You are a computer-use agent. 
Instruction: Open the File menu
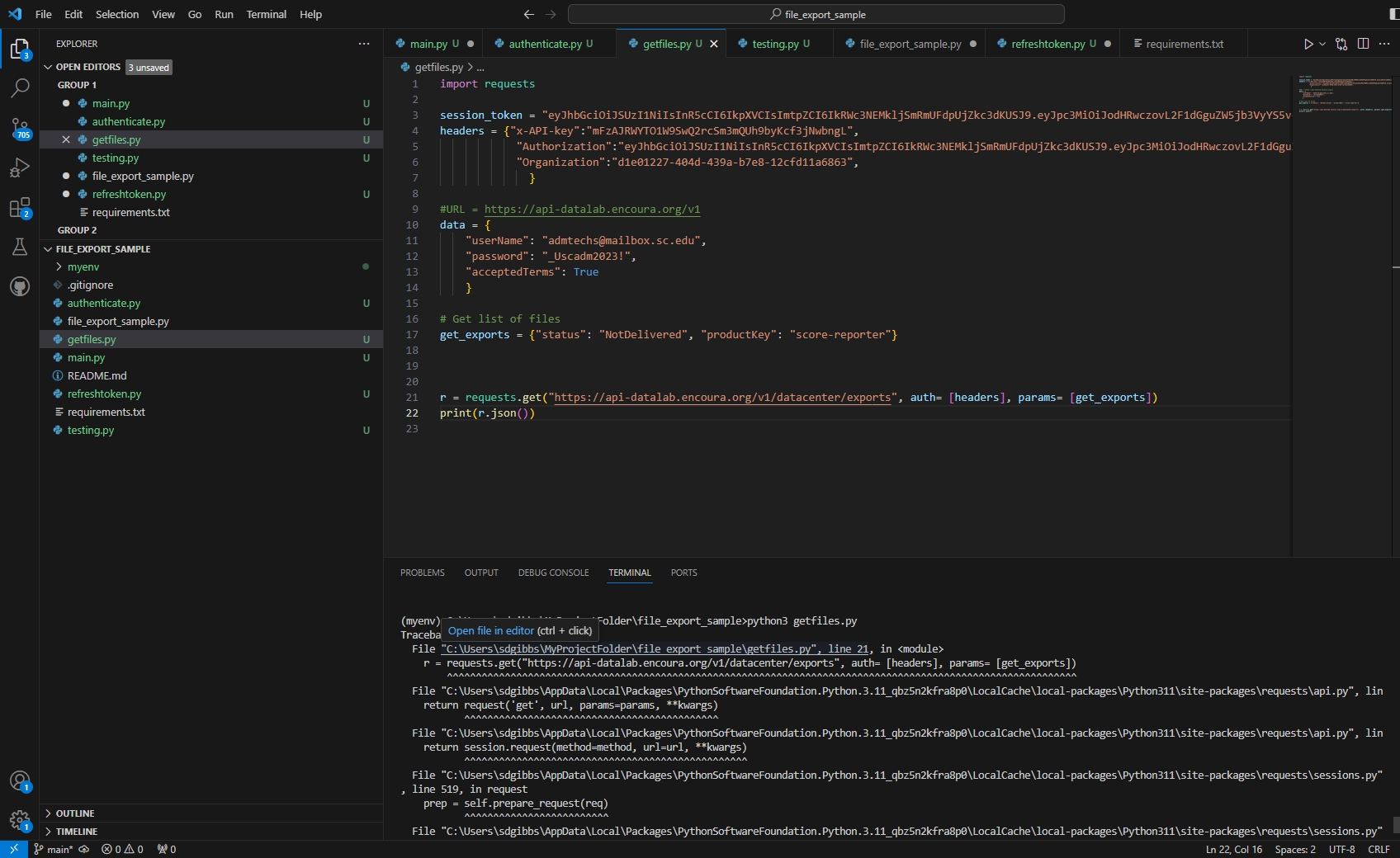coord(44,14)
